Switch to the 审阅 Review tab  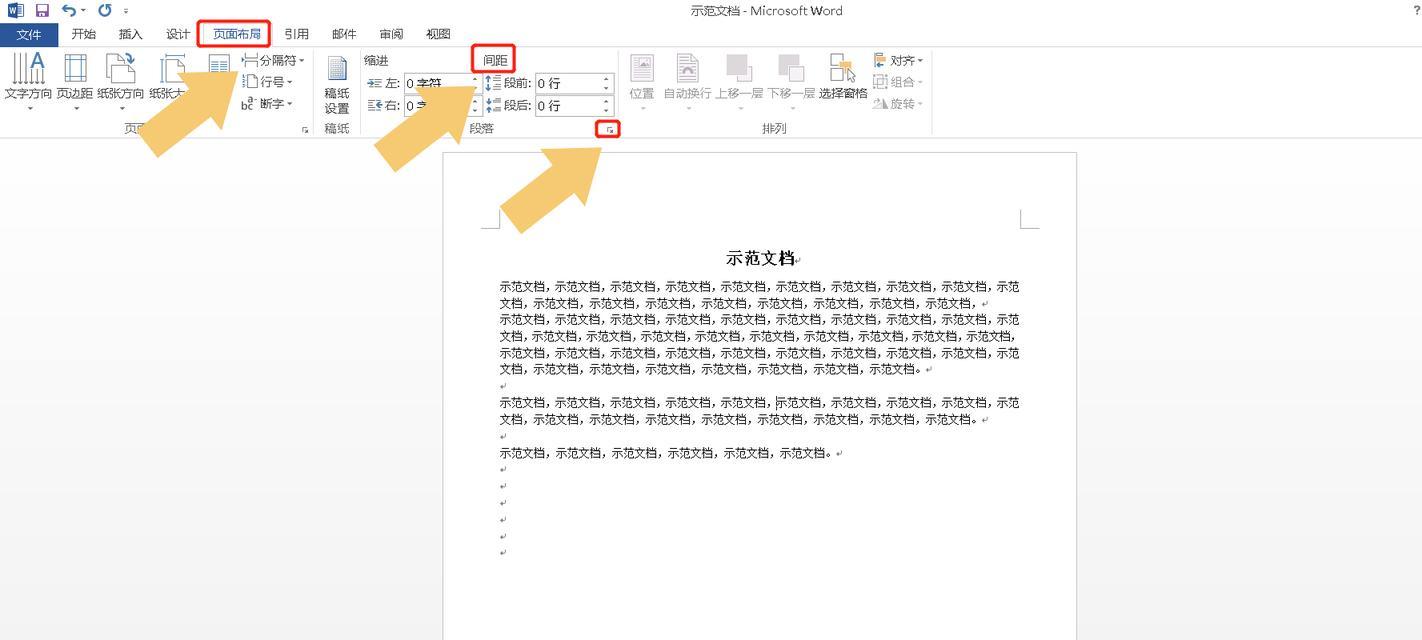[391, 34]
